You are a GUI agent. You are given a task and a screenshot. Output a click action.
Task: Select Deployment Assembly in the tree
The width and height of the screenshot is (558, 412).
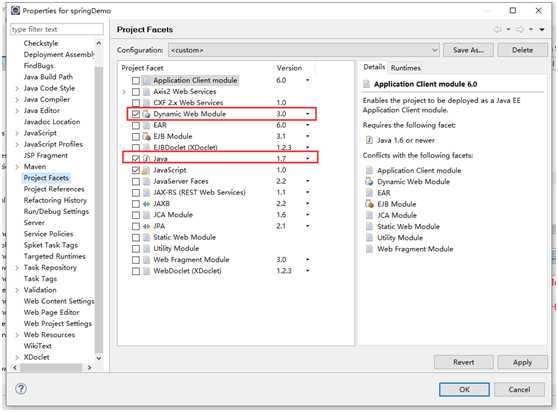(59, 54)
